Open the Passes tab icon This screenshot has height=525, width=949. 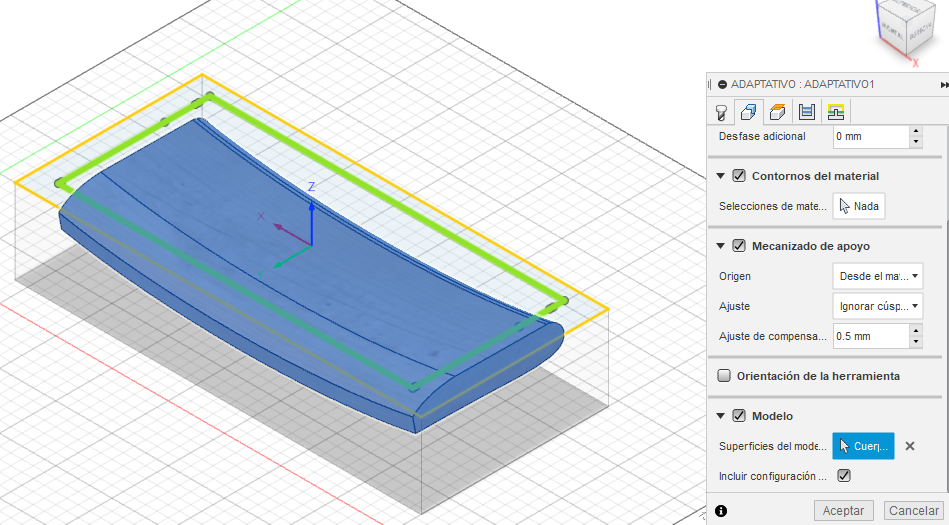click(x=806, y=112)
